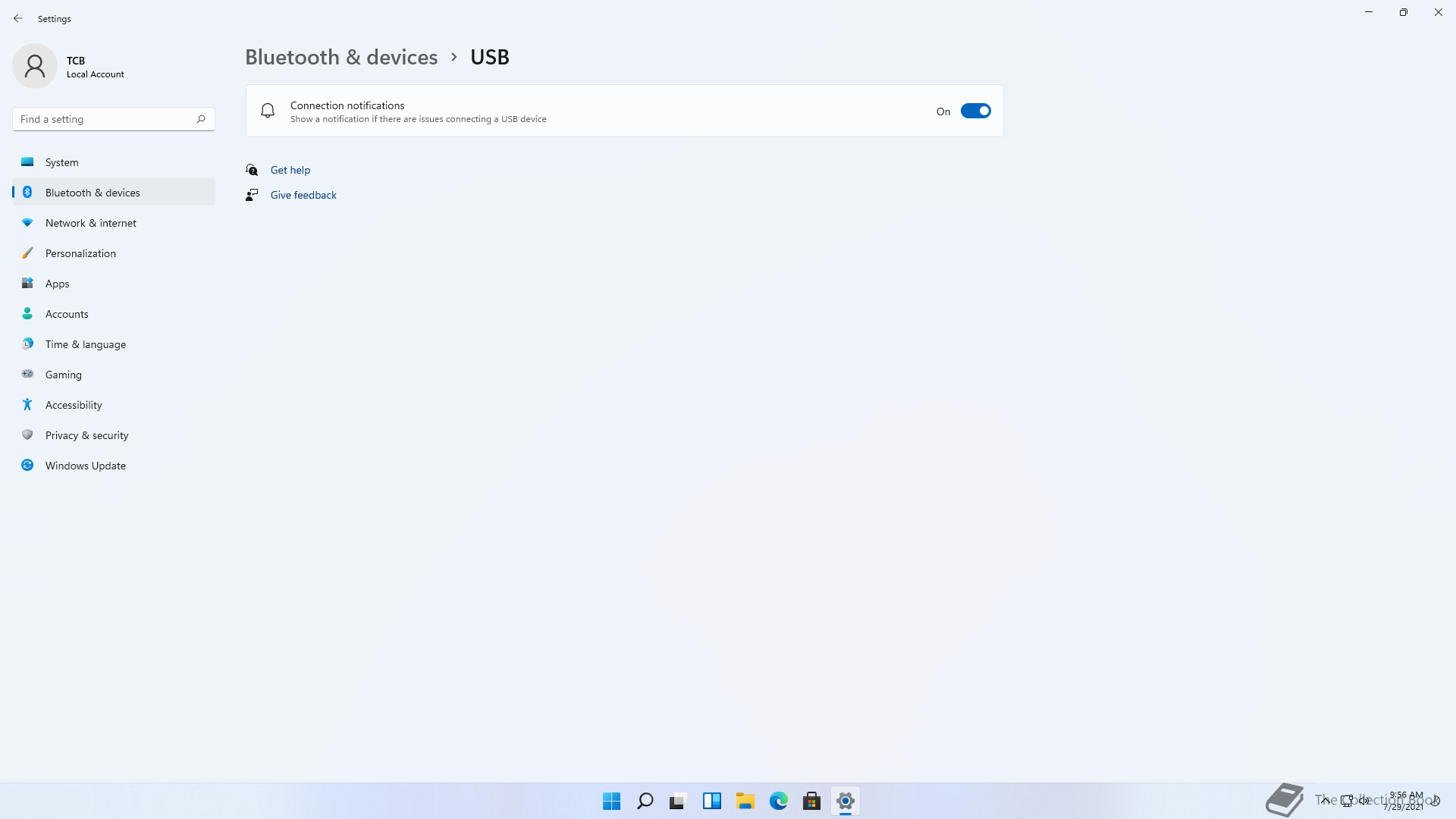1456x819 pixels.
Task: Click the Accessibility figure icon
Action: (x=27, y=405)
